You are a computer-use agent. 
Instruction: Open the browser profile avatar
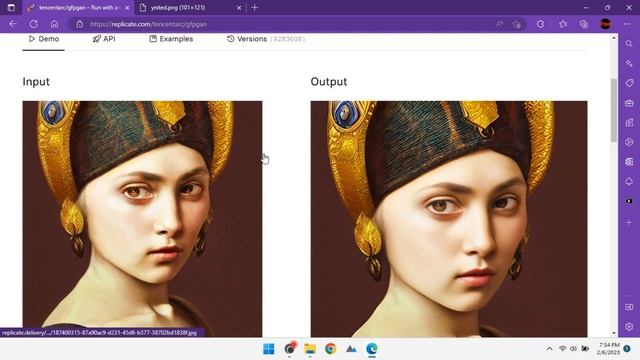(x=606, y=24)
